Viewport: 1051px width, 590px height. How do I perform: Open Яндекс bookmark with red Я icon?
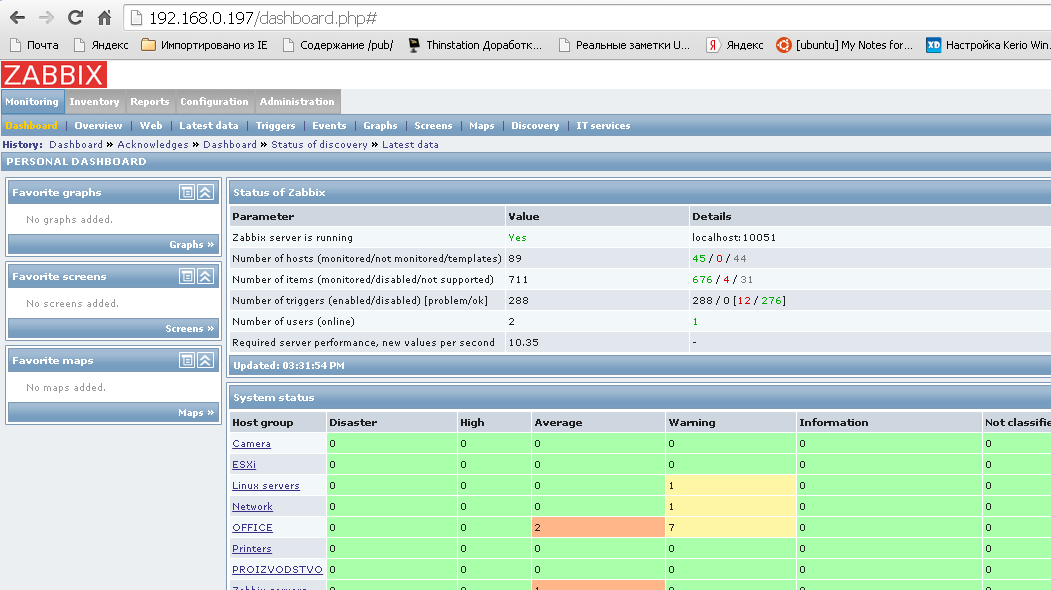(735, 45)
